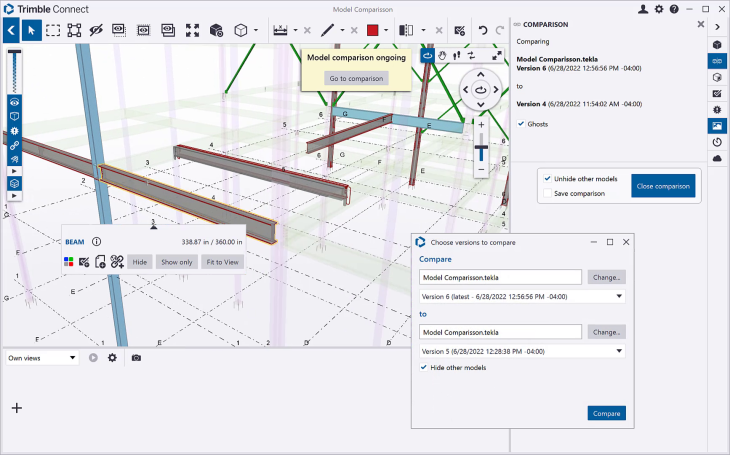
Task: Click the fullscreen expand arrows icon
Action: 498,56
